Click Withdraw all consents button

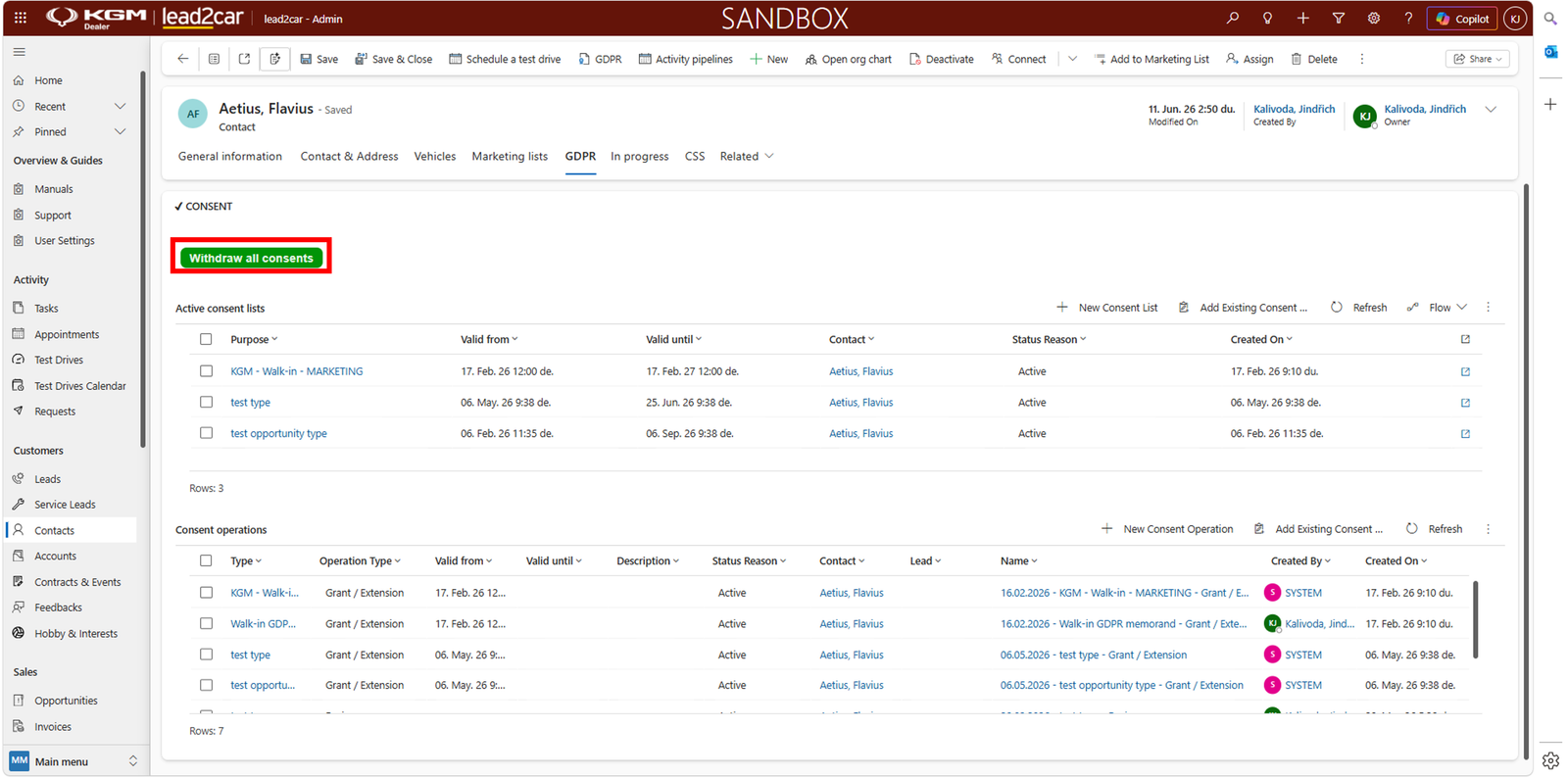coord(251,258)
